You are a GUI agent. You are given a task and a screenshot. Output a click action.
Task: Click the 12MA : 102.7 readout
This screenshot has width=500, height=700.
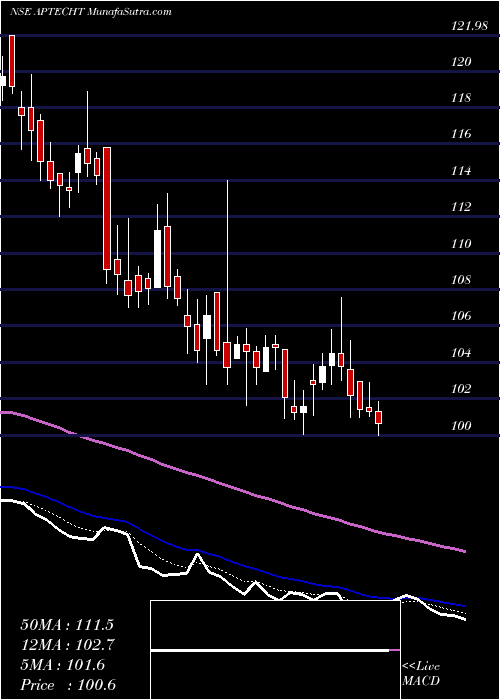pos(68,645)
